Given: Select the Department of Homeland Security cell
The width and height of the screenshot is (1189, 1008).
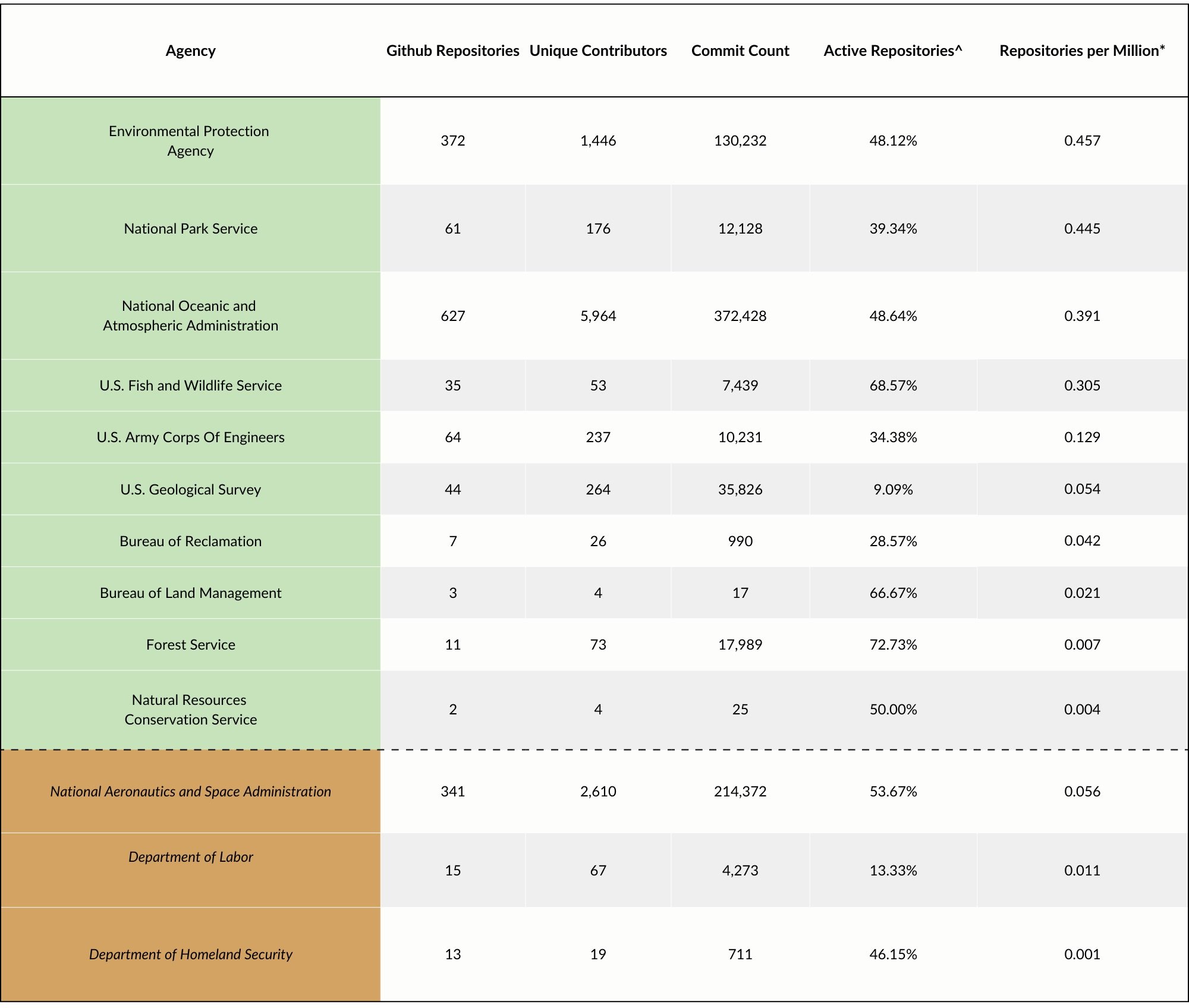Looking at the screenshot, I should coord(190,954).
